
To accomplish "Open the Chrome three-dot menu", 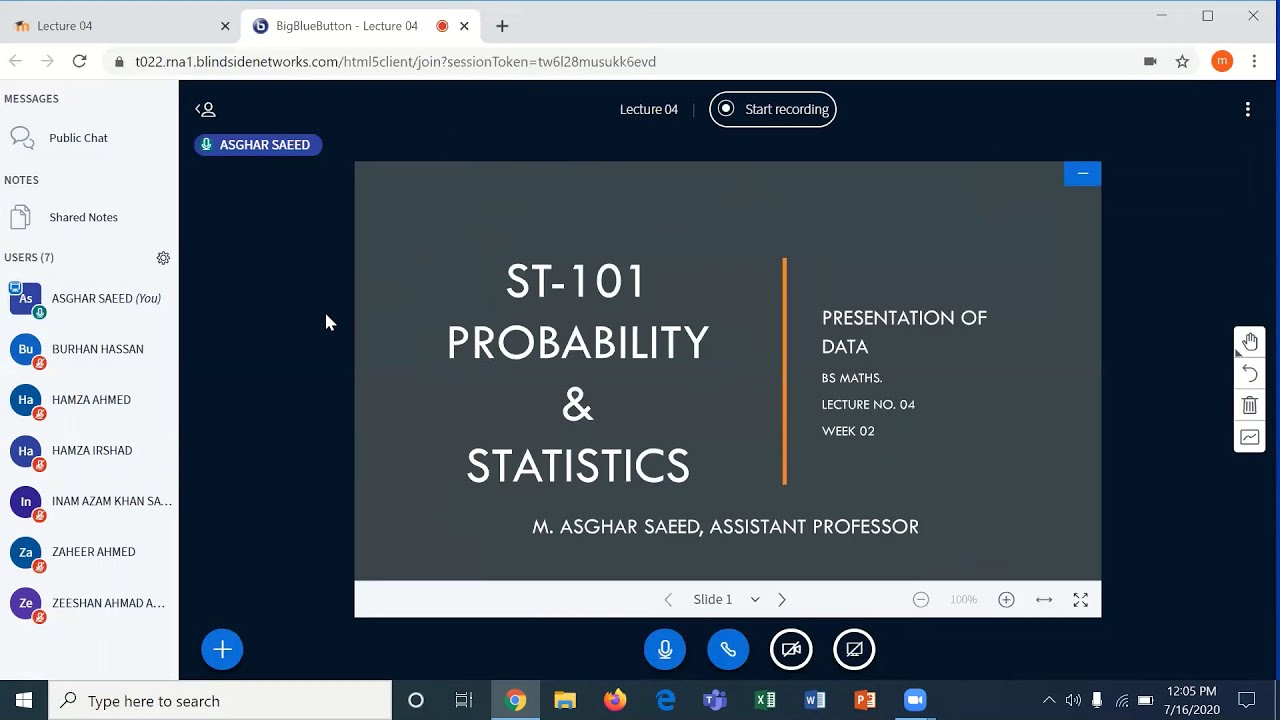I will point(1254,61).
